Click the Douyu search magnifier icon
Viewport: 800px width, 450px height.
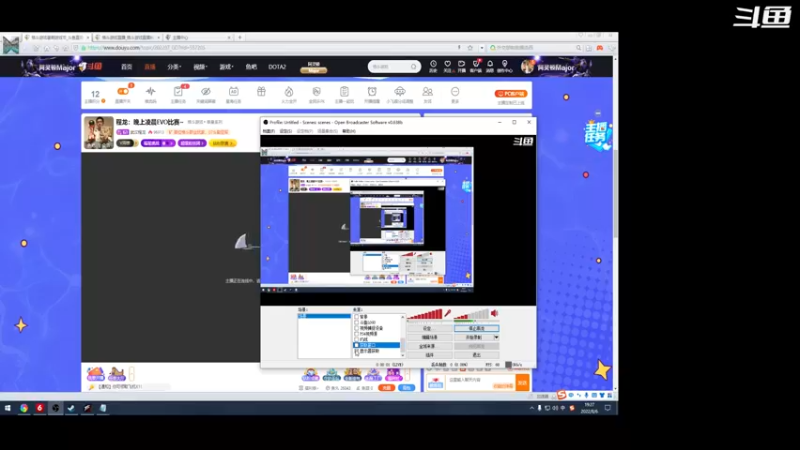point(414,66)
